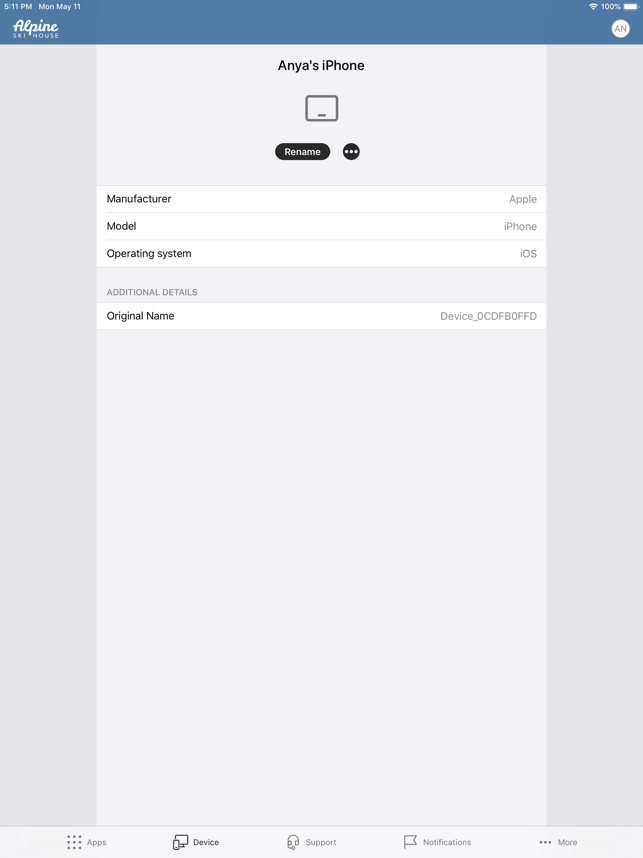Switch to the Support tab label

click(321, 842)
